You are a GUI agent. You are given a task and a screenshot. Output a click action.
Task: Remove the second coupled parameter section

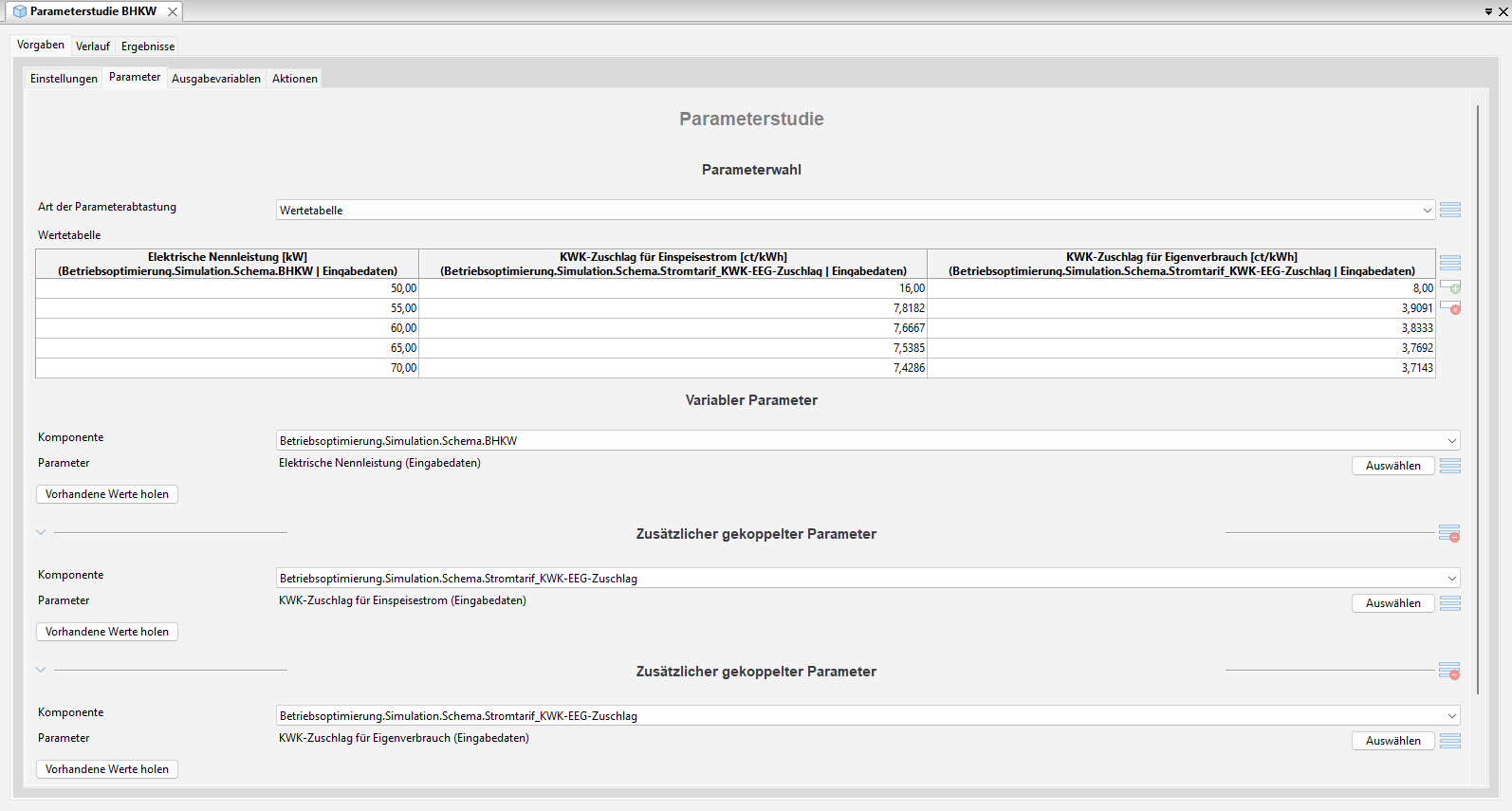click(1449, 672)
